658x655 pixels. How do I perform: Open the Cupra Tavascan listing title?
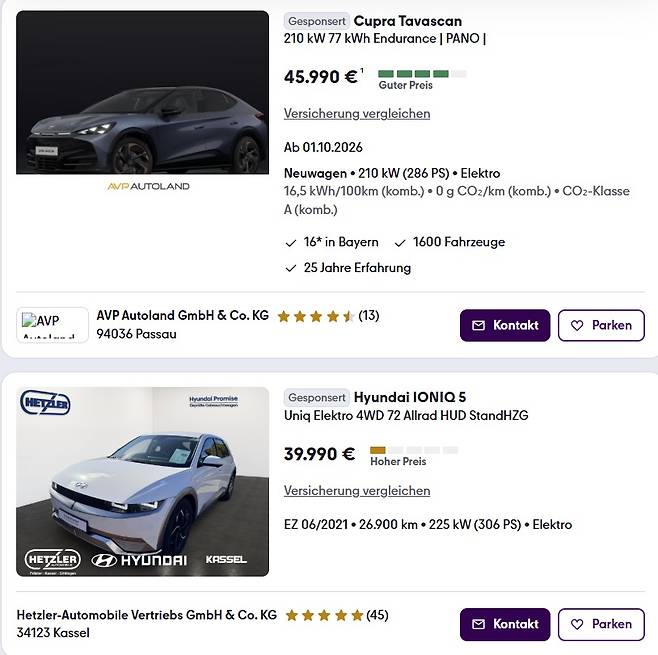point(407,21)
